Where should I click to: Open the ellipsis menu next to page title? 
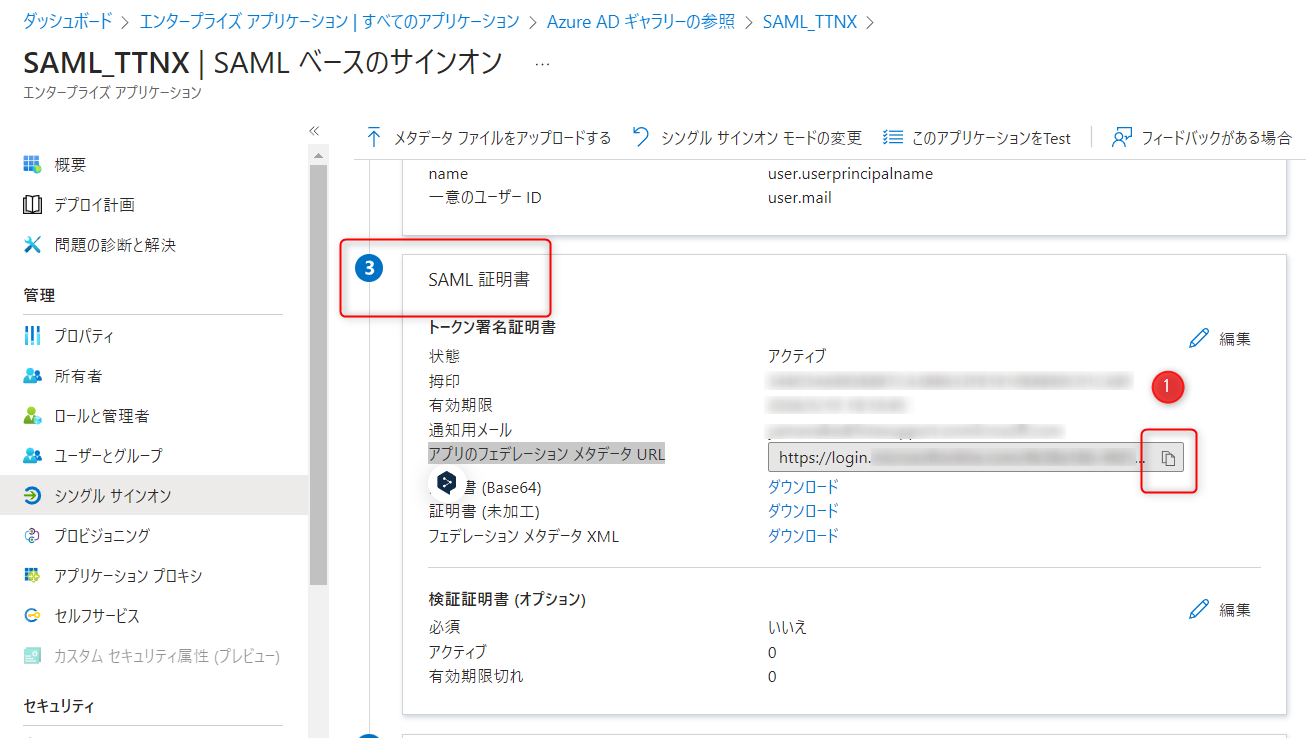542,63
